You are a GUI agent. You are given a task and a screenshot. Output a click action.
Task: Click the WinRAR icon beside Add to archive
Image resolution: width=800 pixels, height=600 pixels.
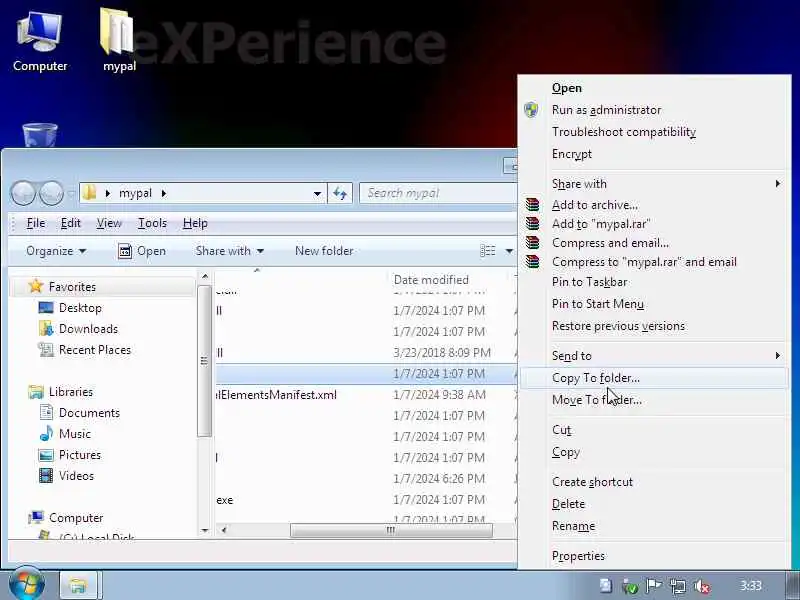pos(532,205)
